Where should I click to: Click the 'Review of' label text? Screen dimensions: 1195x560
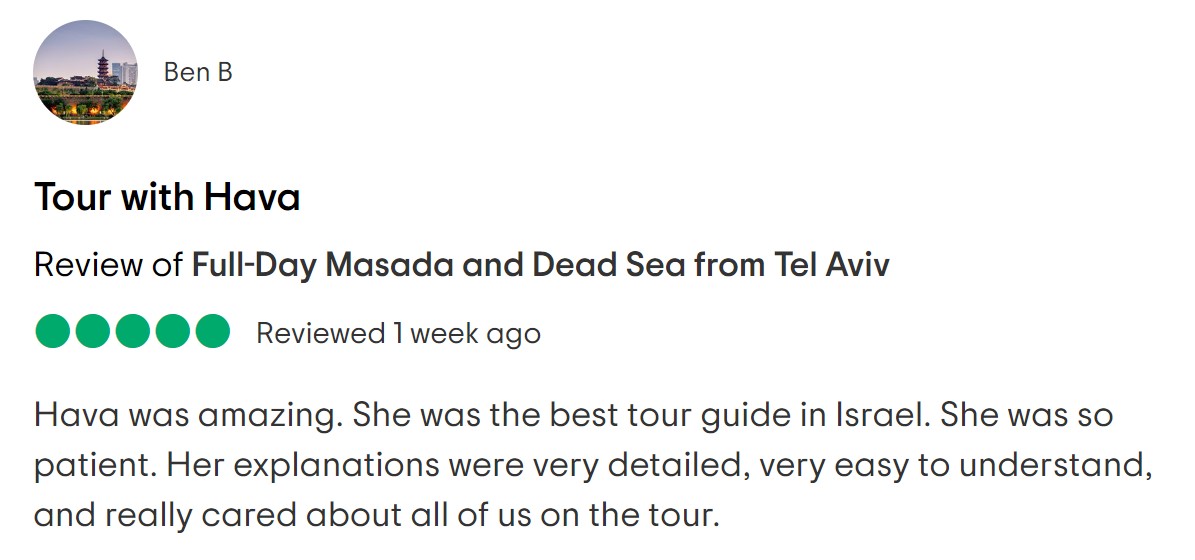109,265
